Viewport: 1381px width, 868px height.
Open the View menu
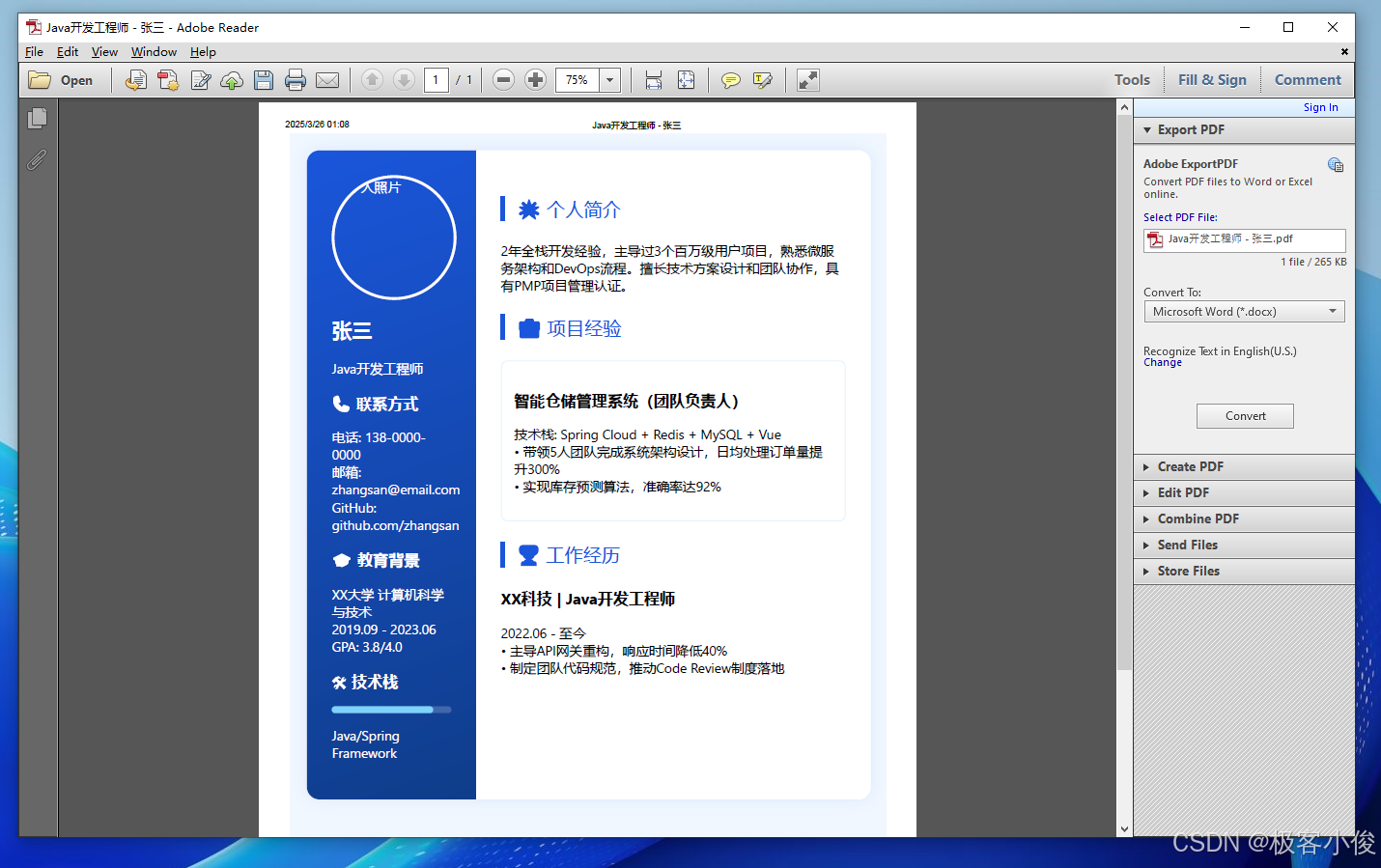coord(104,52)
